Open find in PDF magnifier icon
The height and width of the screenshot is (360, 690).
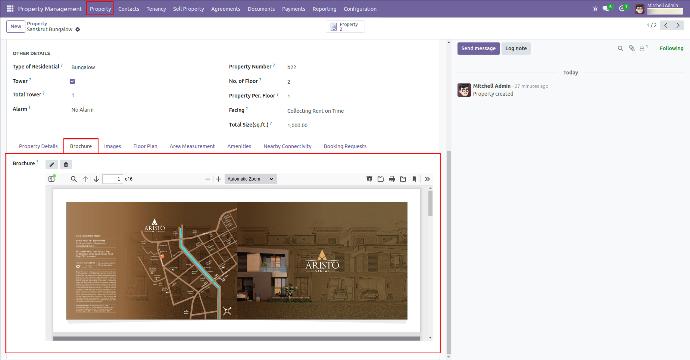coord(73,179)
